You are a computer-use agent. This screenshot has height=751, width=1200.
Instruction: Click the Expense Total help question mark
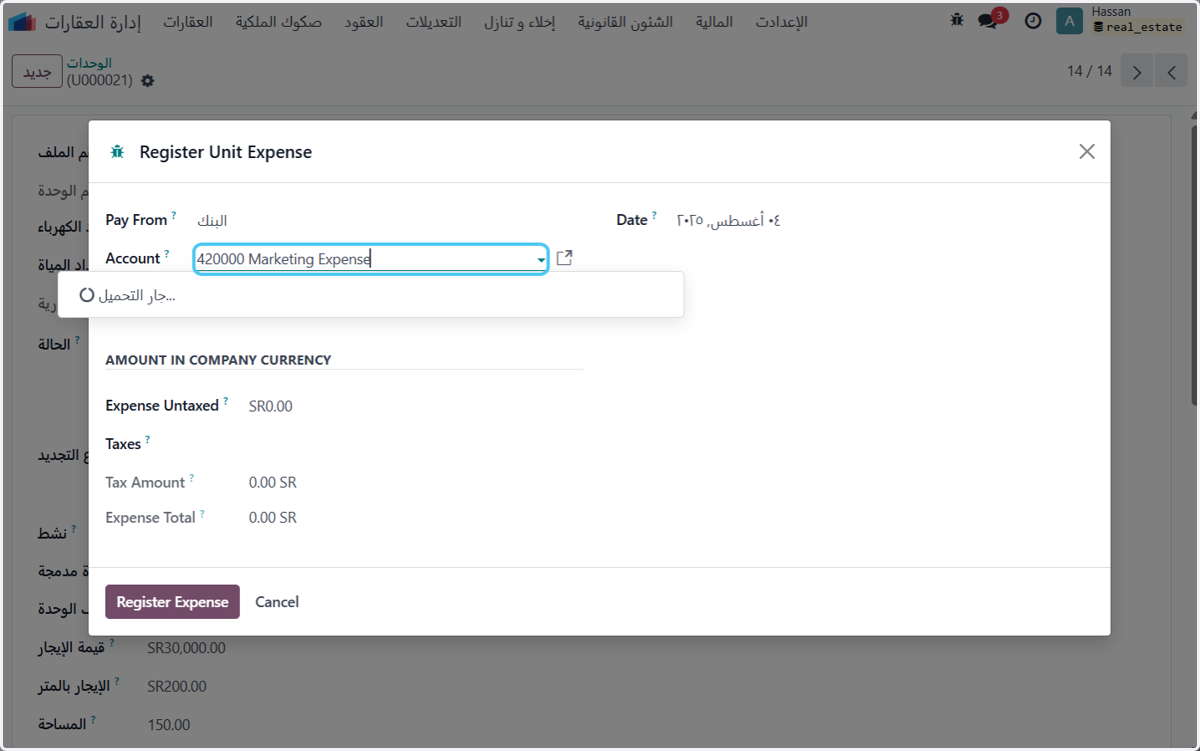202,514
